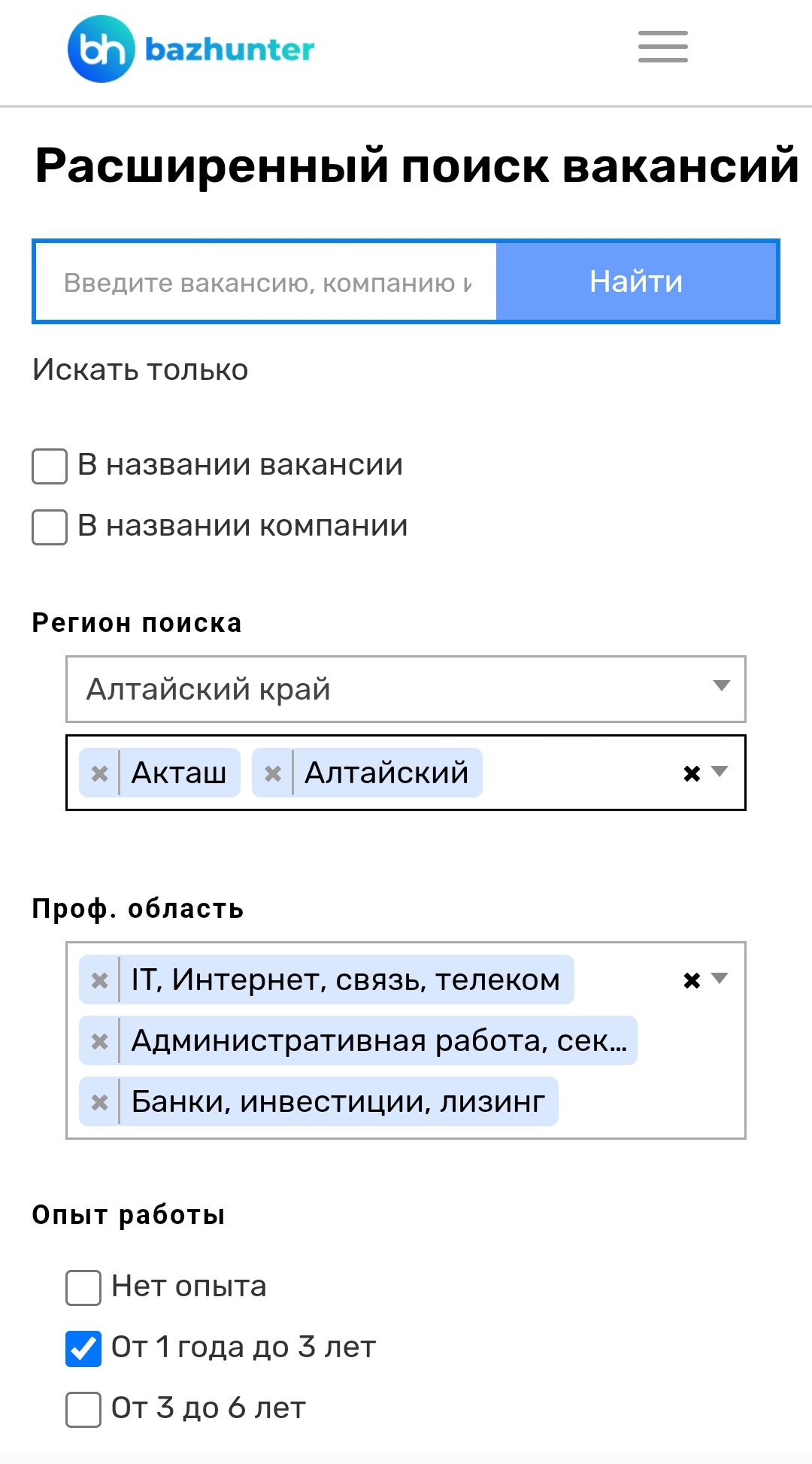Remove the IT, Интернет, связь, телеком tag
812x1464 pixels.
coord(99,980)
